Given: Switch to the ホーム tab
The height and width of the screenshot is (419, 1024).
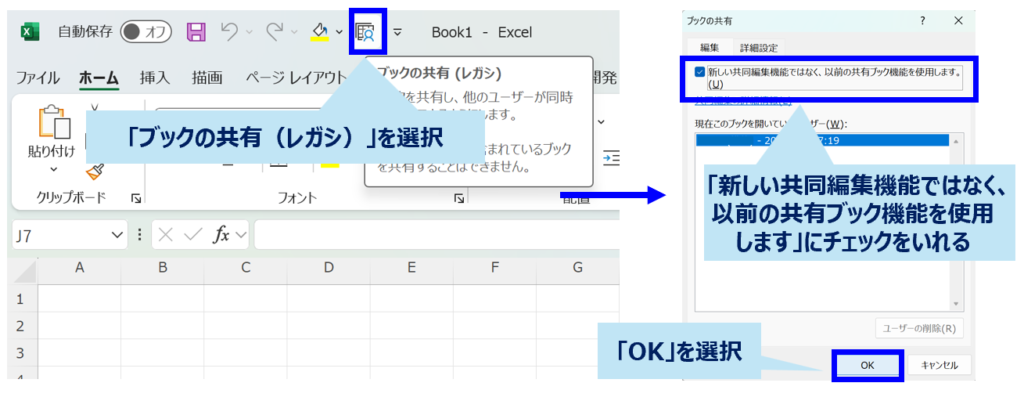Looking at the screenshot, I should point(99,78).
